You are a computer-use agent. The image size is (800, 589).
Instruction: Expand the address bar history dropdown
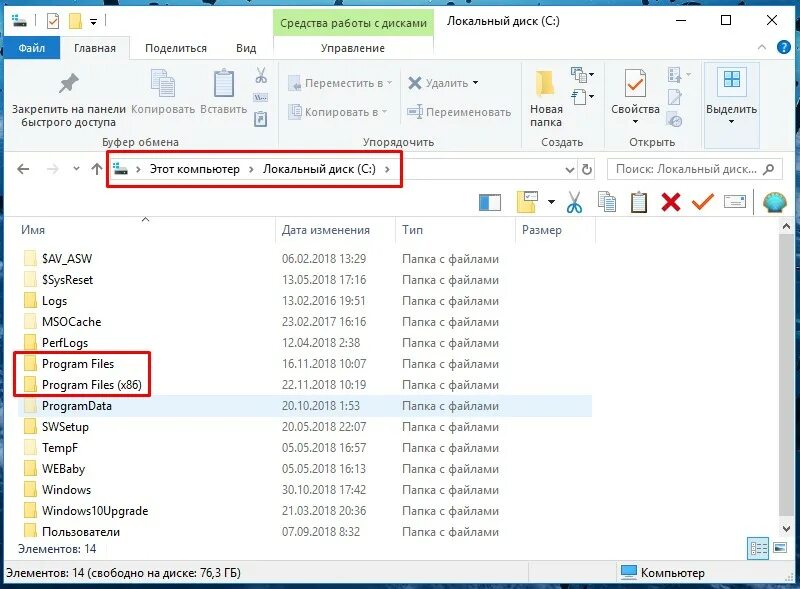click(x=570, y=169)
